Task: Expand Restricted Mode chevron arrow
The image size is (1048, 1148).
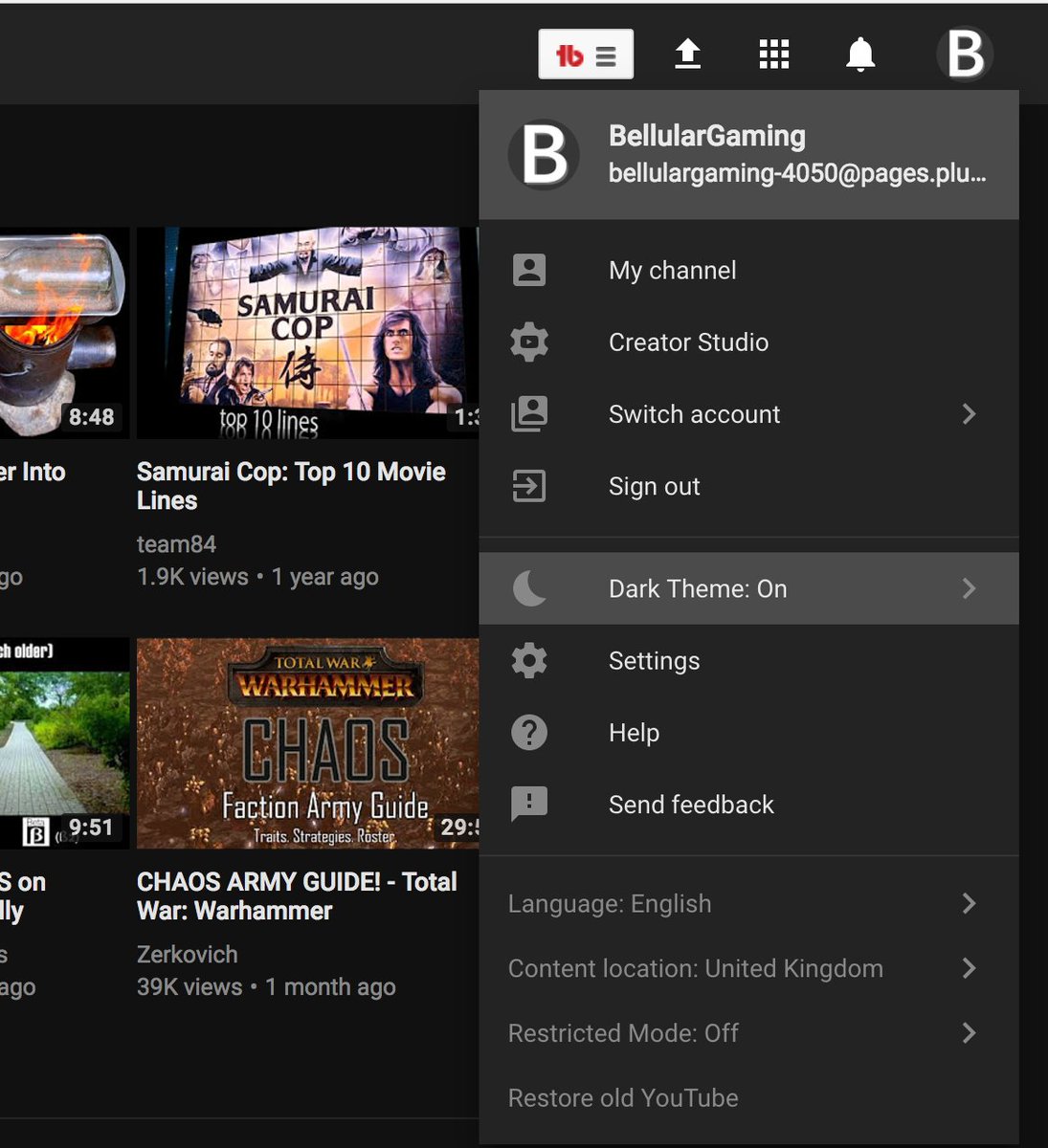Action: tap(969, 1032)
